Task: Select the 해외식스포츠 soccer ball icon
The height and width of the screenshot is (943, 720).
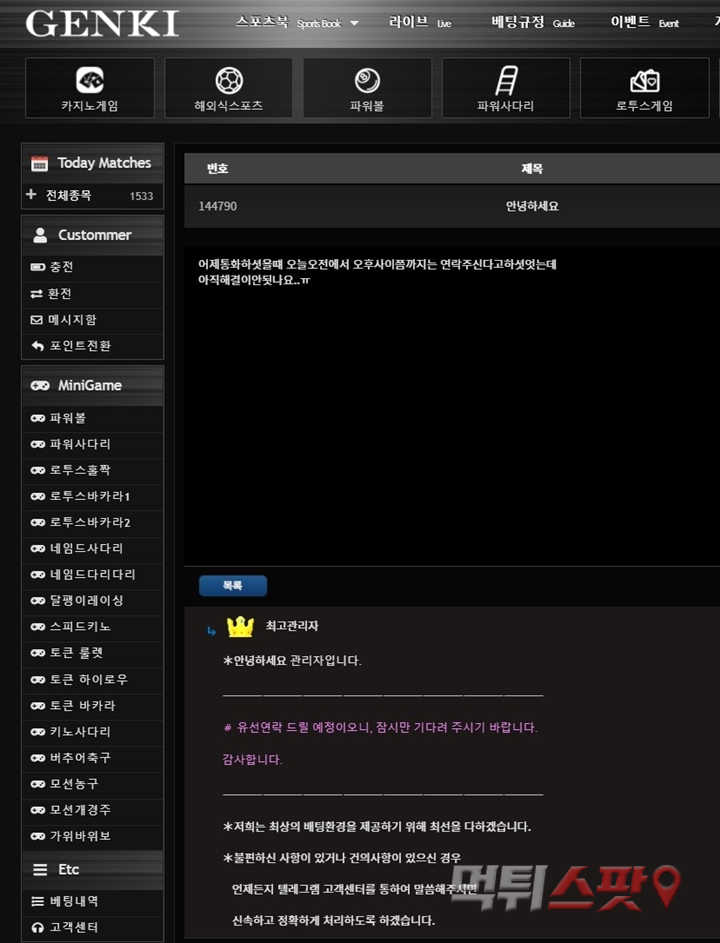Action: pos(229,81)
